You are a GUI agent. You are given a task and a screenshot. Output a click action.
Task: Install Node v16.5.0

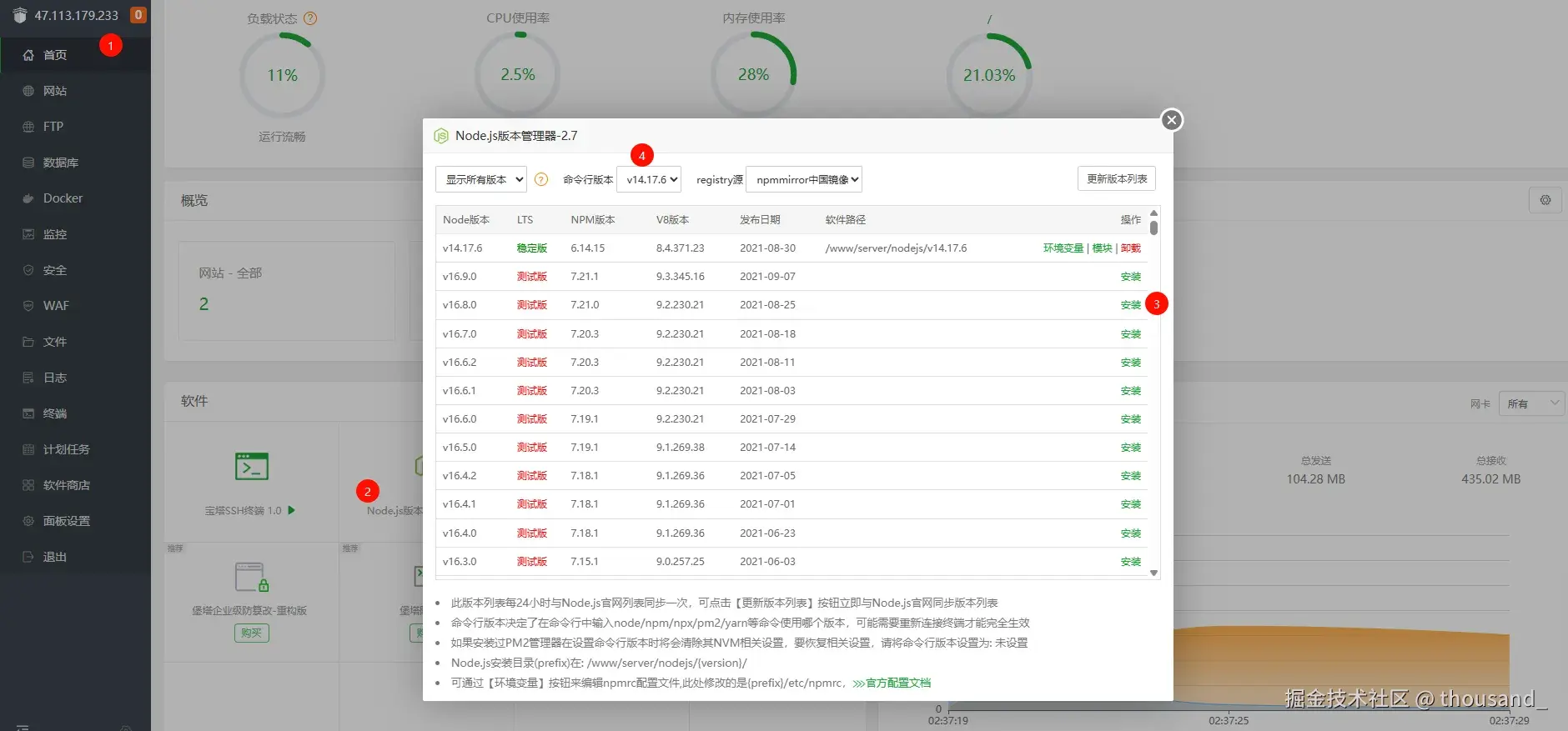click(x=1131, y=448)
